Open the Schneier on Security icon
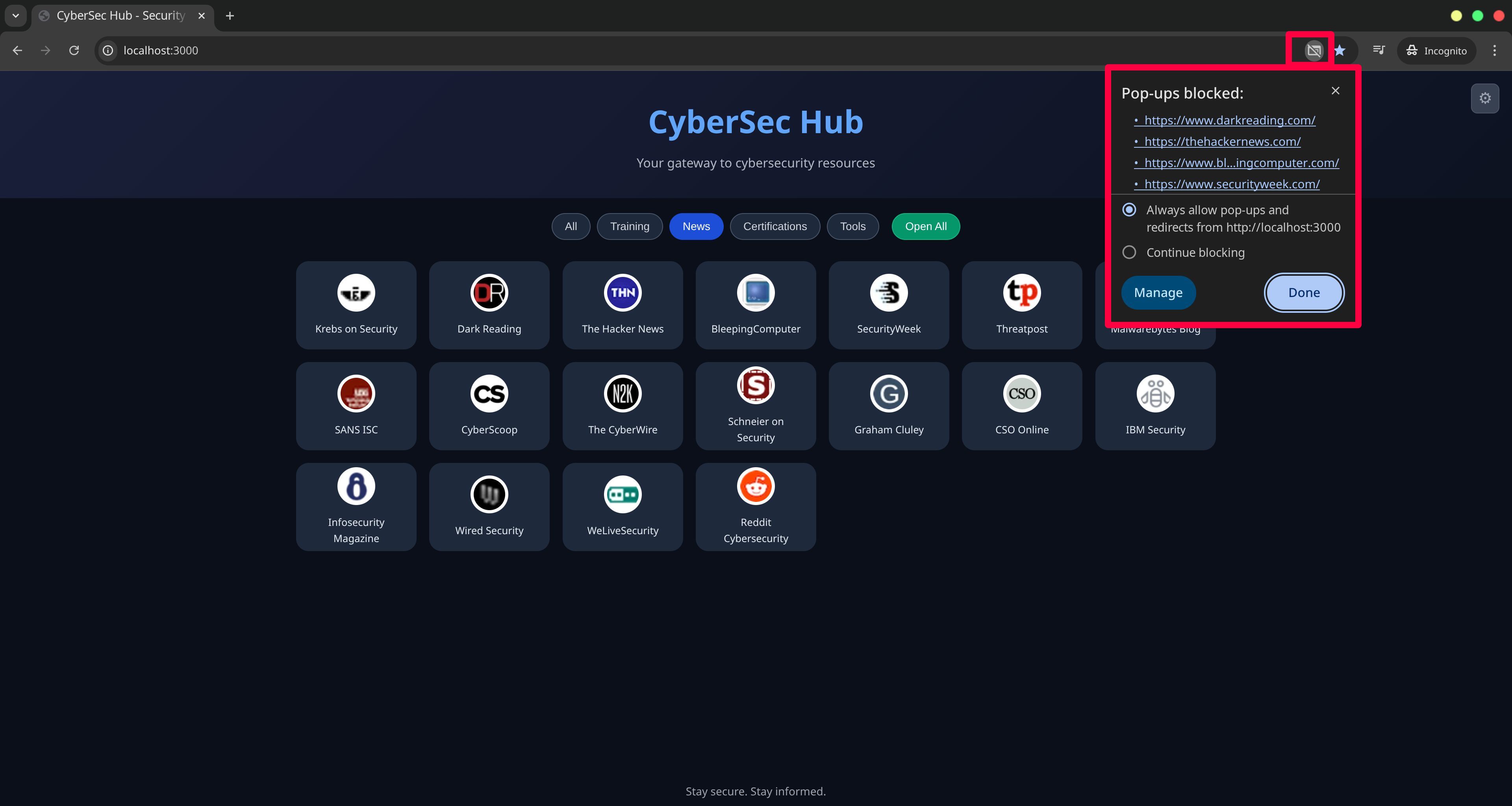Viewport: 1512px width, 806px height. pyautogui.click(x=756, y=385)
